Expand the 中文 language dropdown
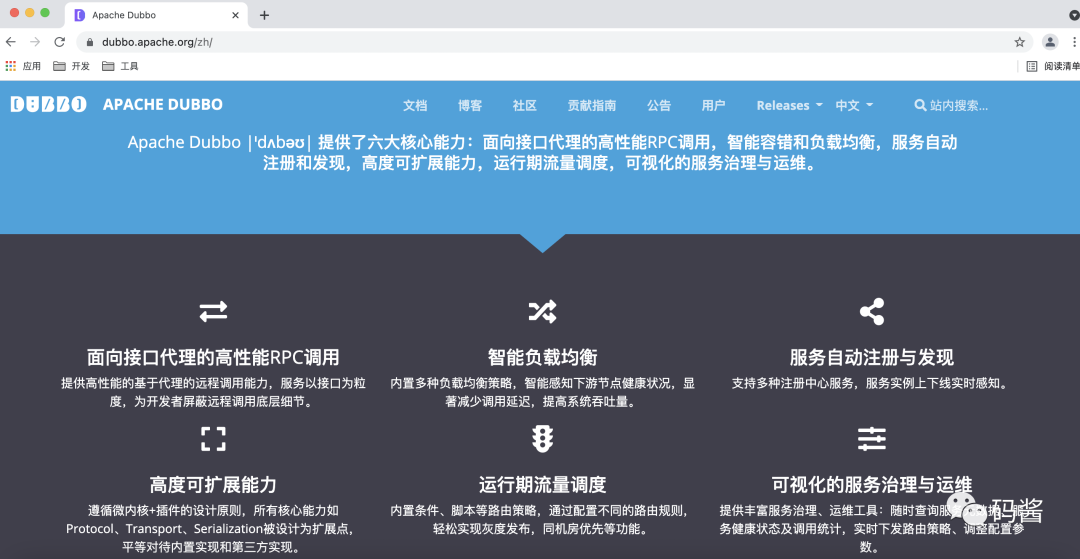Screen dimensions: 1080x559 [854, 105]
